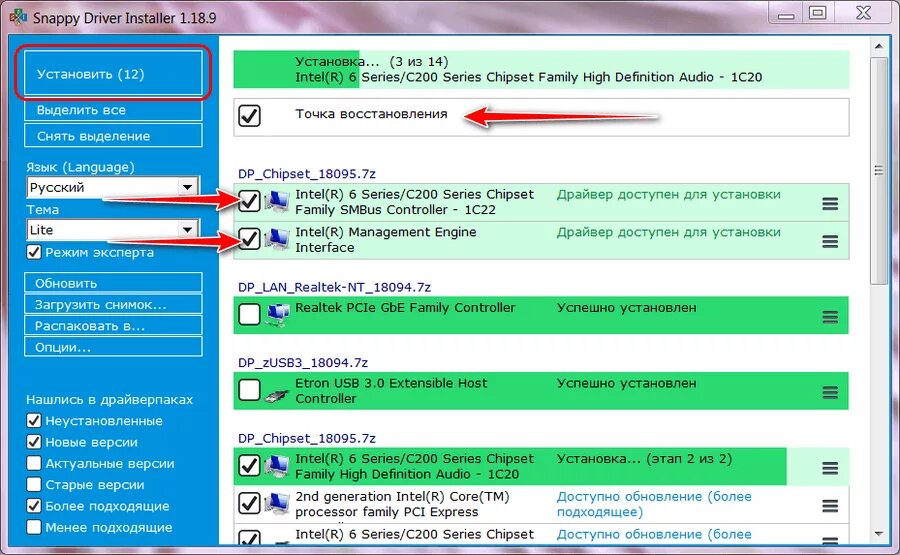Click vertical scrollbar thumb of driver list

coord(878,170)
